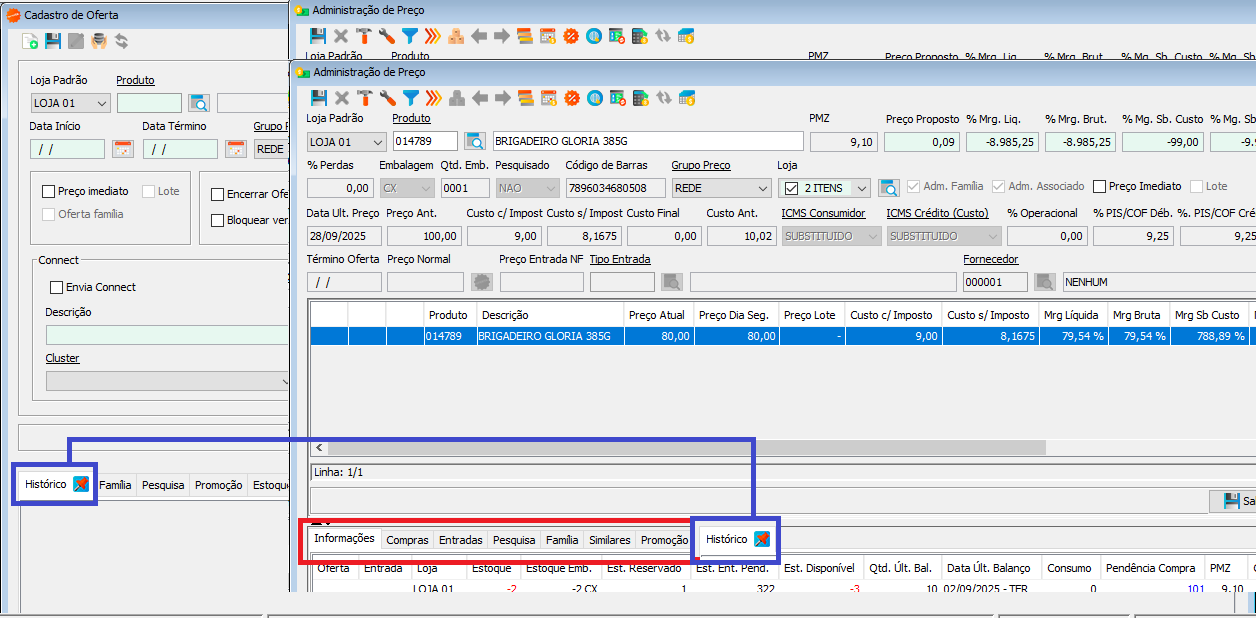This screenshot has width=1256, height=618.
Task: Check the Envia Connect checkbox
Action: (56, 288)
